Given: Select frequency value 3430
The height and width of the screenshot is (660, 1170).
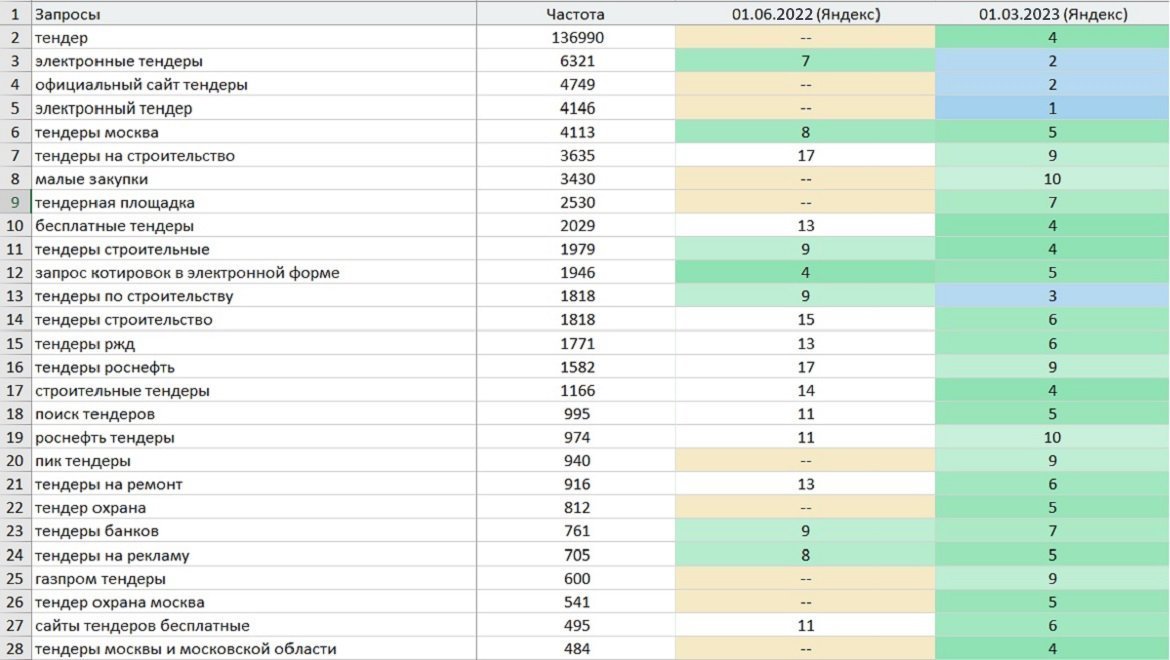Looking at the screenshot, I should pyautogui.click(x=577, y=179).
